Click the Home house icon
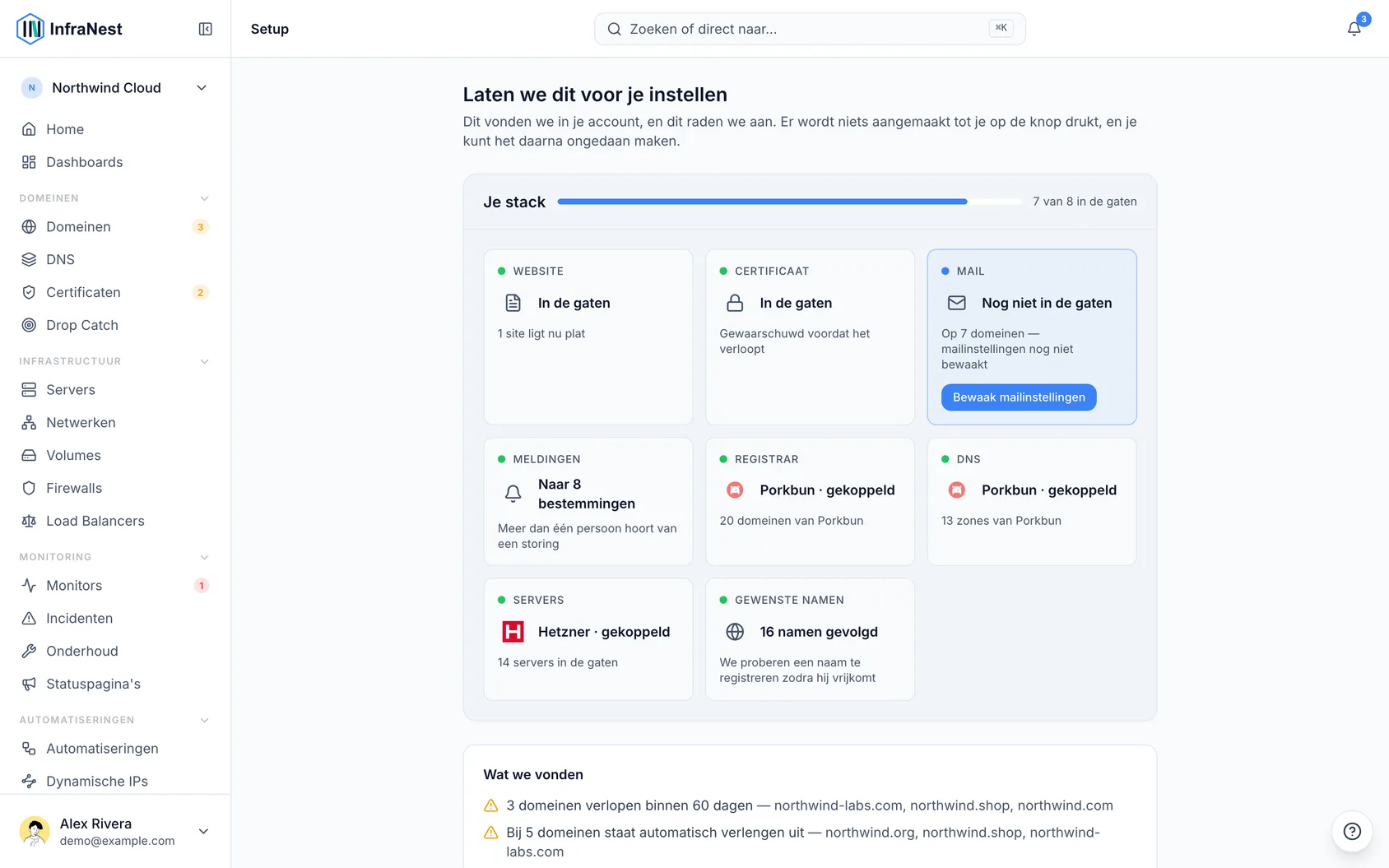Screen dimensions: 1389x868 (29, 129)
